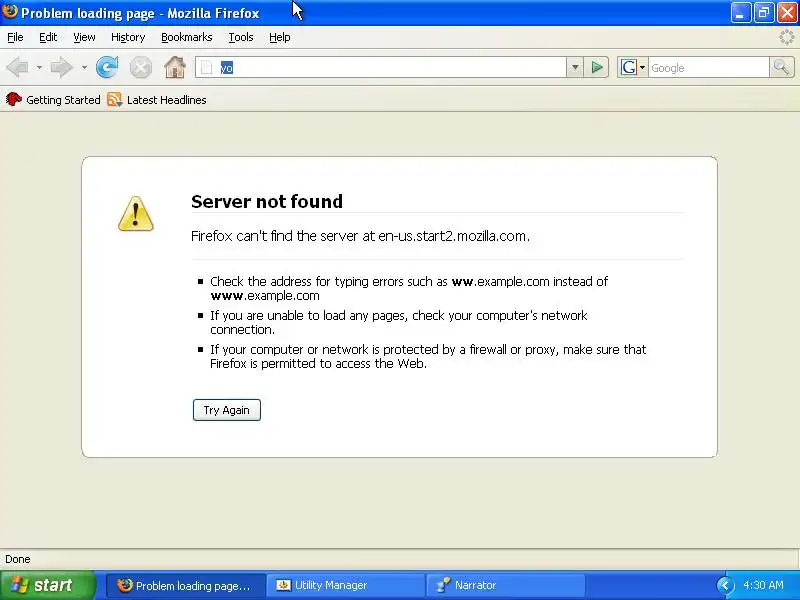Image resolution: width=800 pixels, height=600 pixels.
Task: Click the warning triangle icon
Action: click(x=136, y=214)
